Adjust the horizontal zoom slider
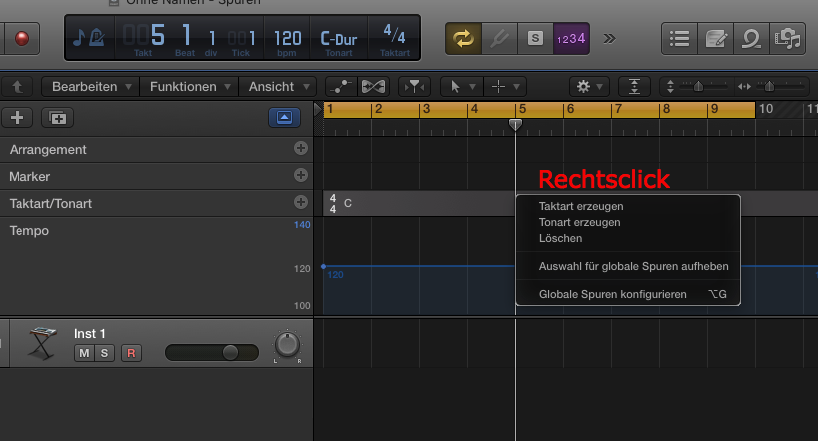The height and width of the screenshot is (441, 818). 769,87
